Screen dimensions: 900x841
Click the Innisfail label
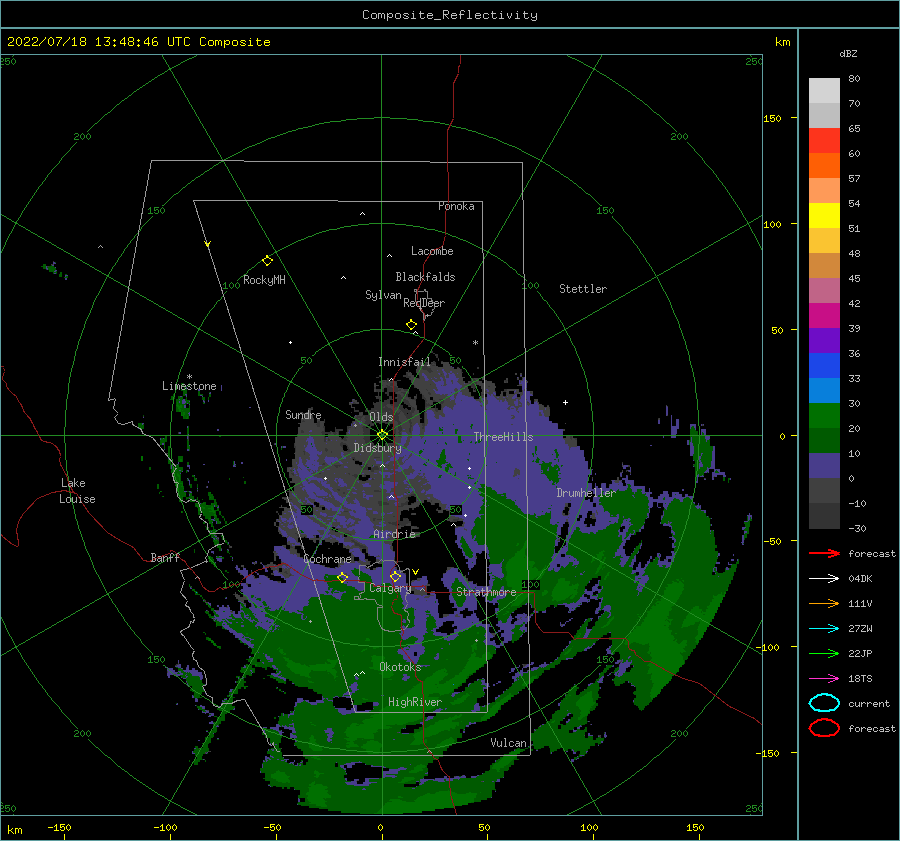coord(404,362)
